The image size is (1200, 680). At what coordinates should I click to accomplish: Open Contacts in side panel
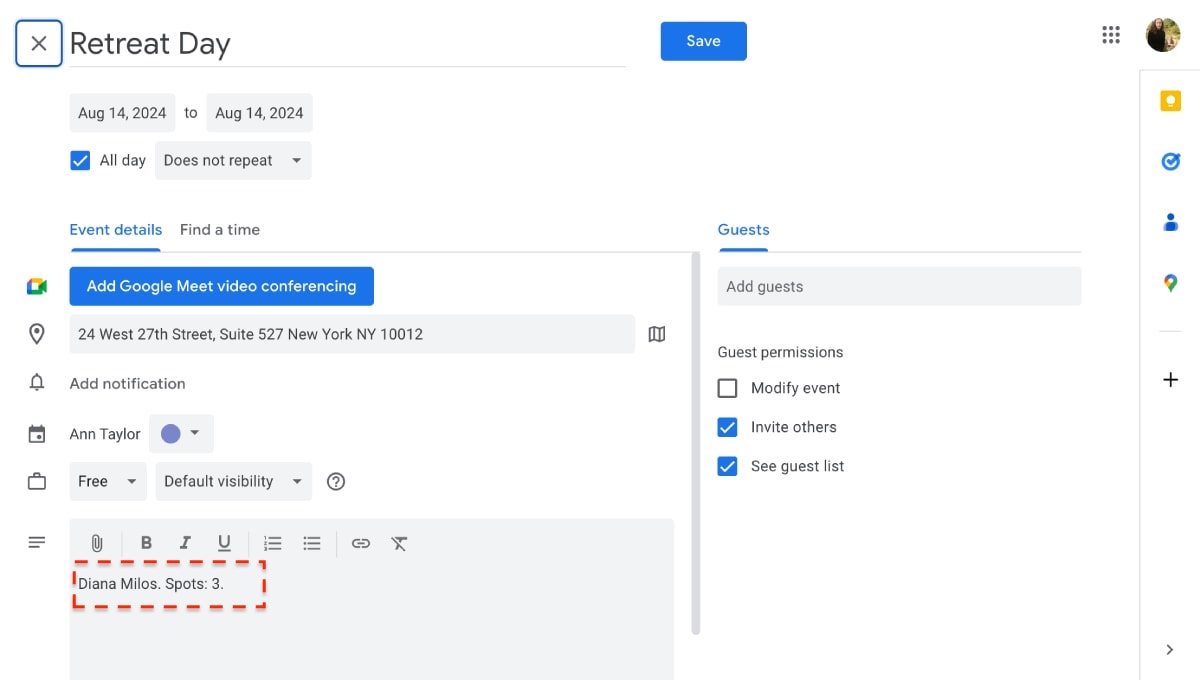[x=1170, y=222]
